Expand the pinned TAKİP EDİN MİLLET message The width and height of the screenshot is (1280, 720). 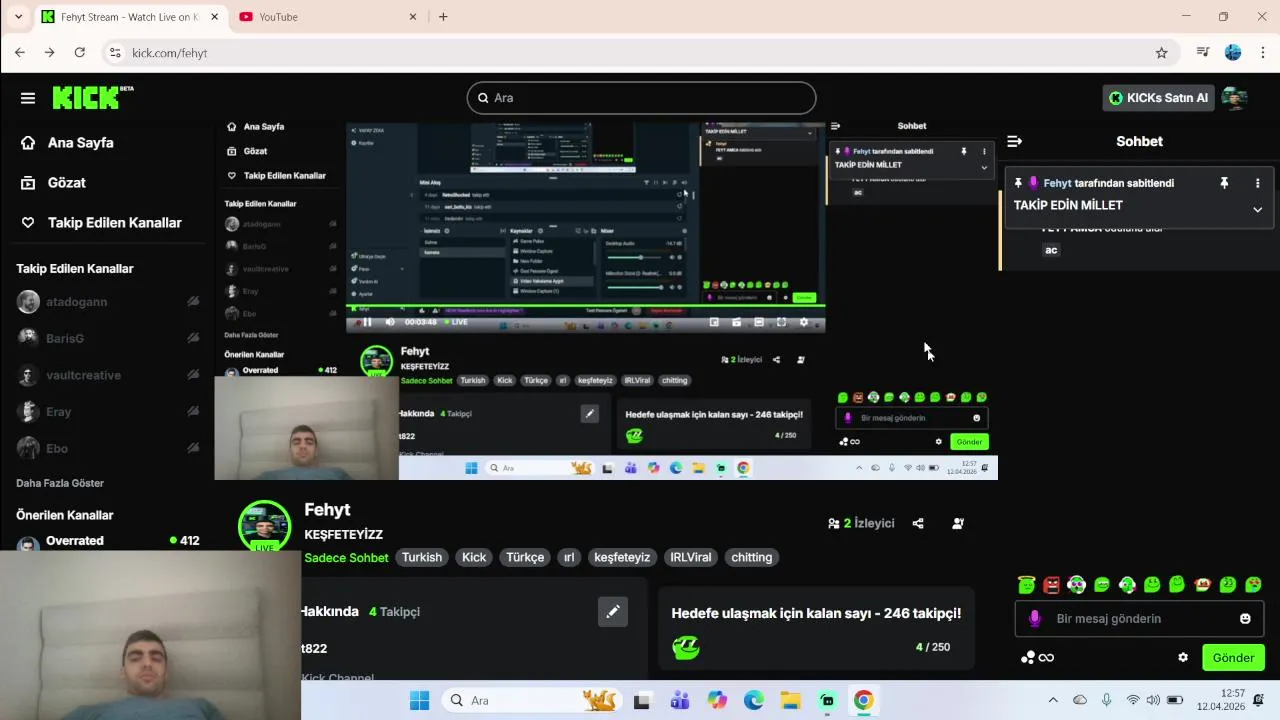point(1257,209)
